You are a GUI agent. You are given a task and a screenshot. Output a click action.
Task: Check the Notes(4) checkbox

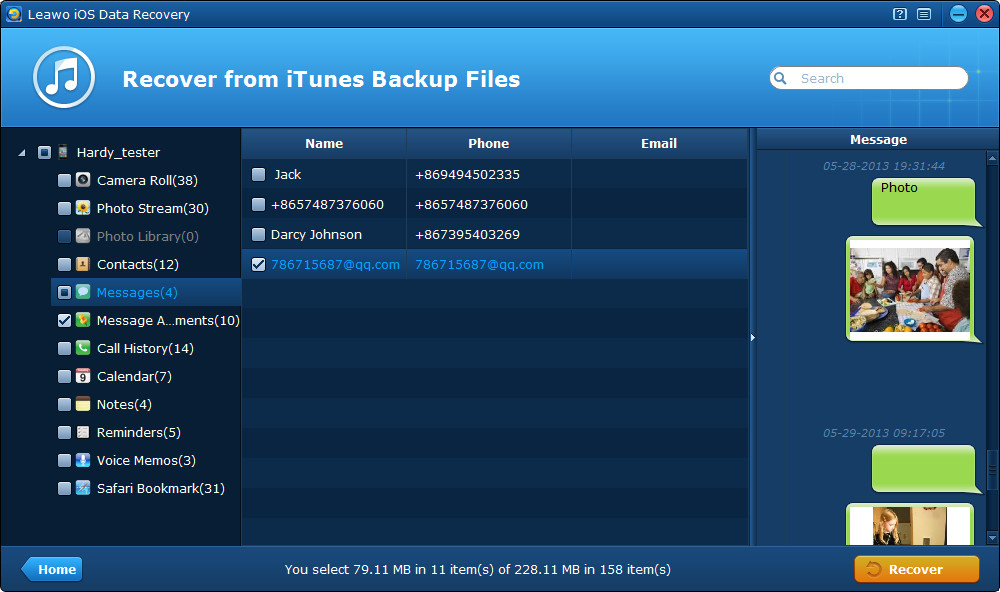click(64, 405)
